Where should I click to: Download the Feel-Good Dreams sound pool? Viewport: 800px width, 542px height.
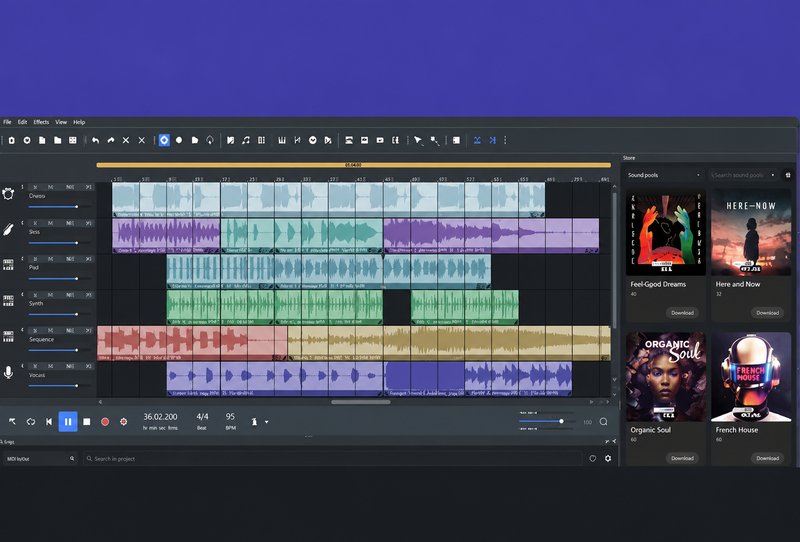pyautogui.click(x=682, y=313)
